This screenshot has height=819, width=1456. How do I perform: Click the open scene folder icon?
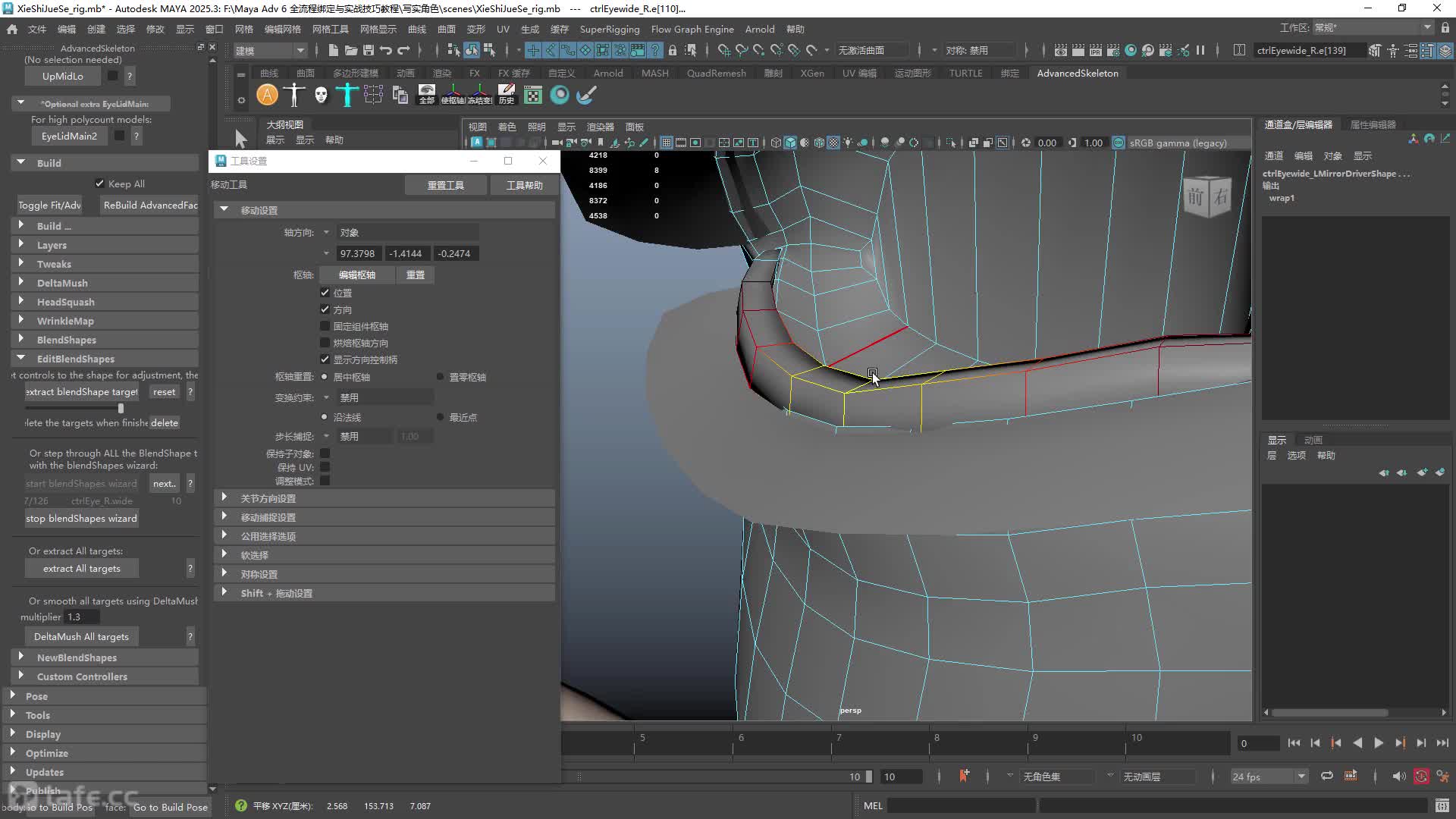(351, 50)
